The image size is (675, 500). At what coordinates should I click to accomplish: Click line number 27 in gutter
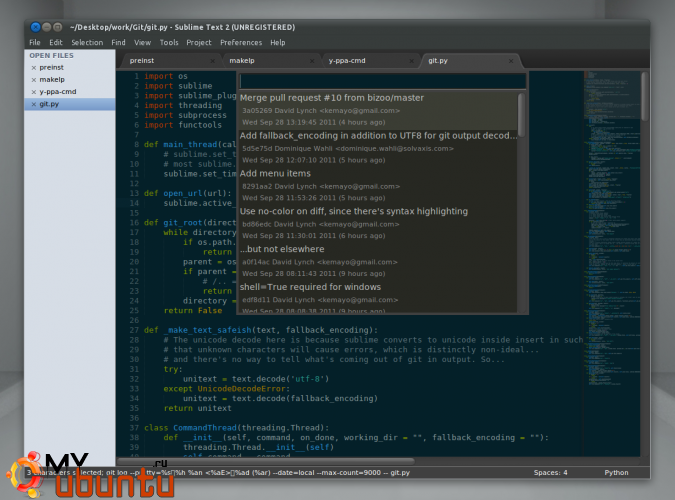coord(134,330)
